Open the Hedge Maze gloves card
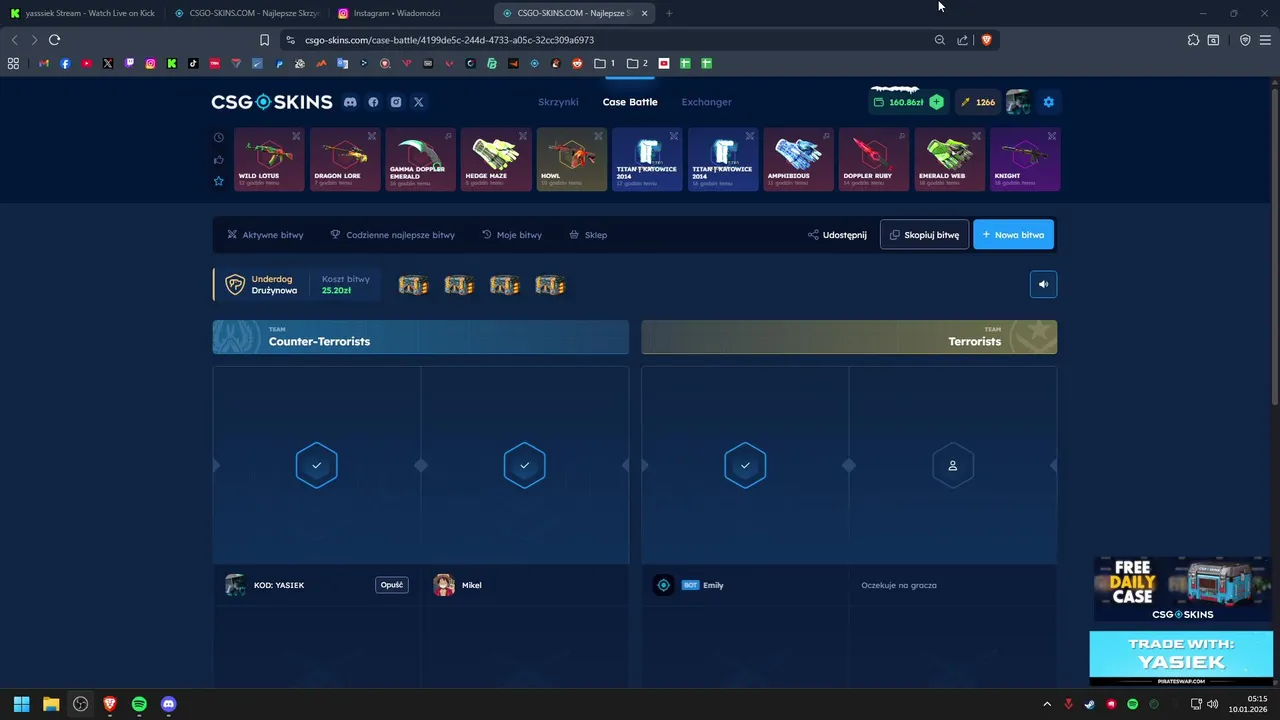The image size is (1280, 720). pyautogui.click(x=496, y=159)
